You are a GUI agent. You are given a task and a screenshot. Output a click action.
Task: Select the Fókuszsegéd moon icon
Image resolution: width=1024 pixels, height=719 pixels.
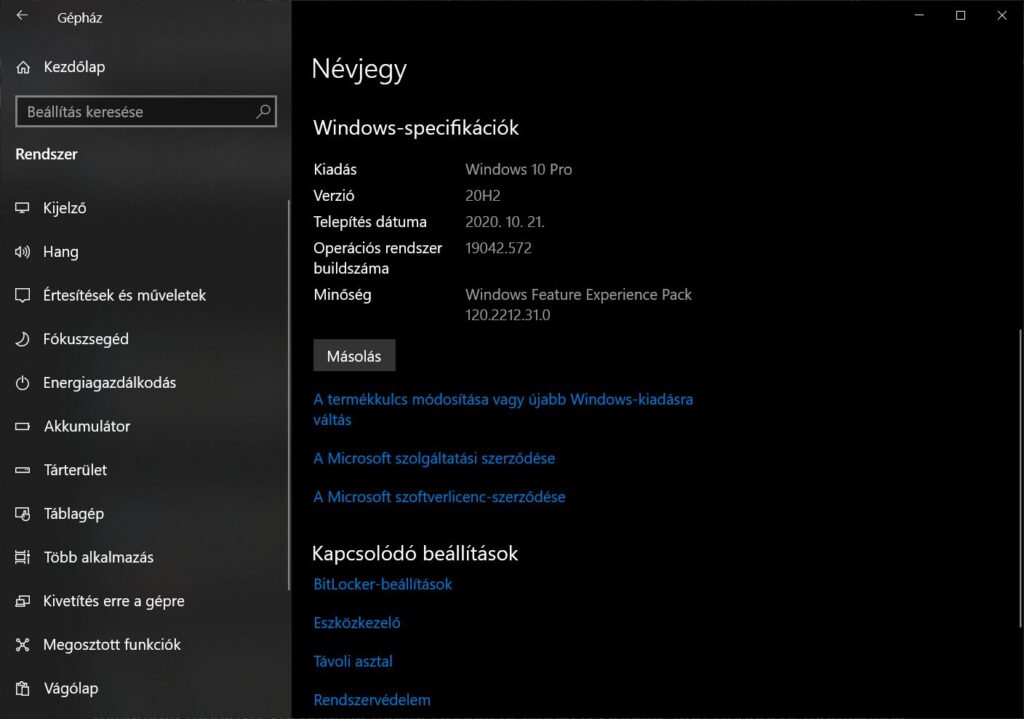click(22, 339)
